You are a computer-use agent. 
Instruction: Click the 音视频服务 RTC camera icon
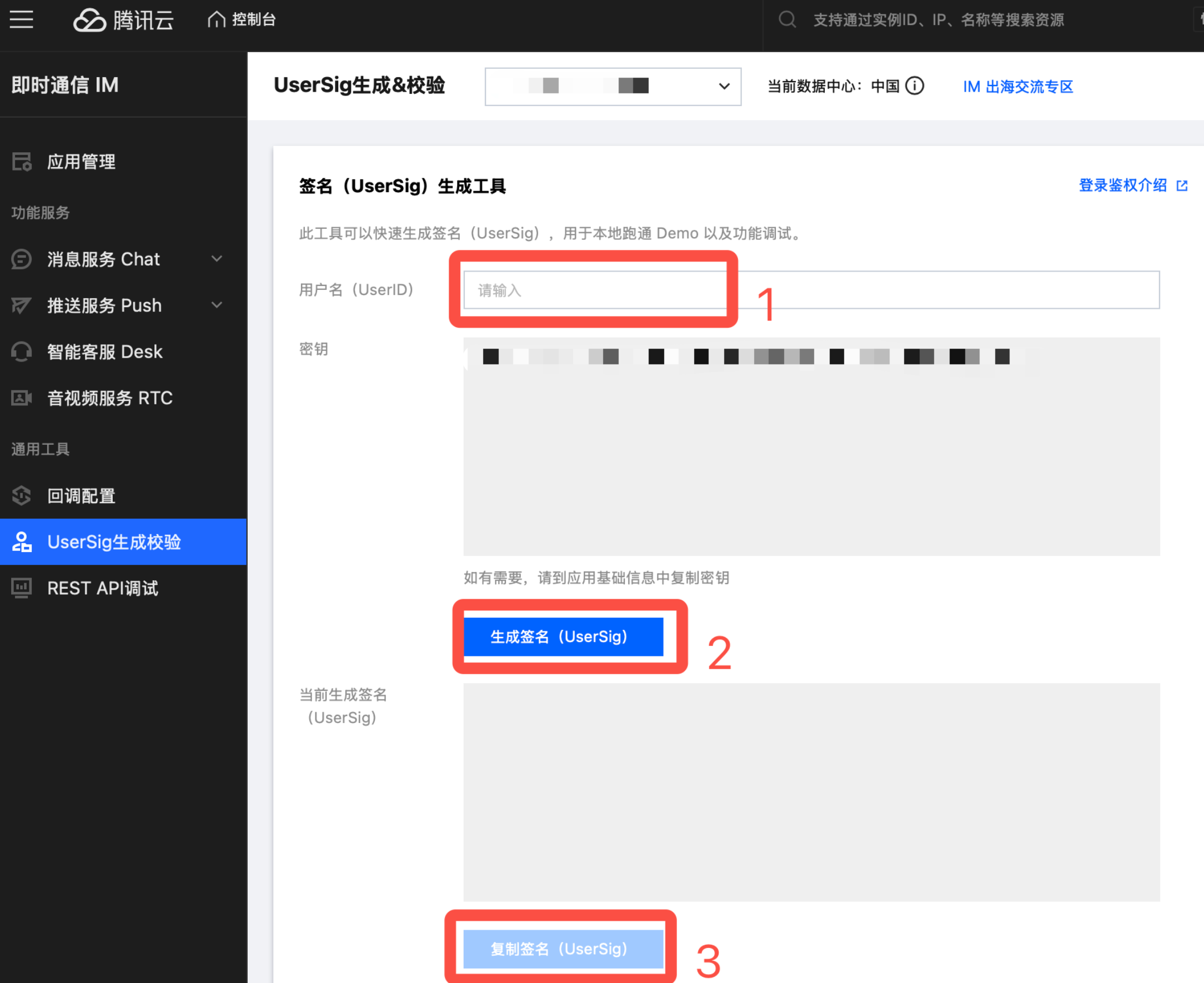22,398
